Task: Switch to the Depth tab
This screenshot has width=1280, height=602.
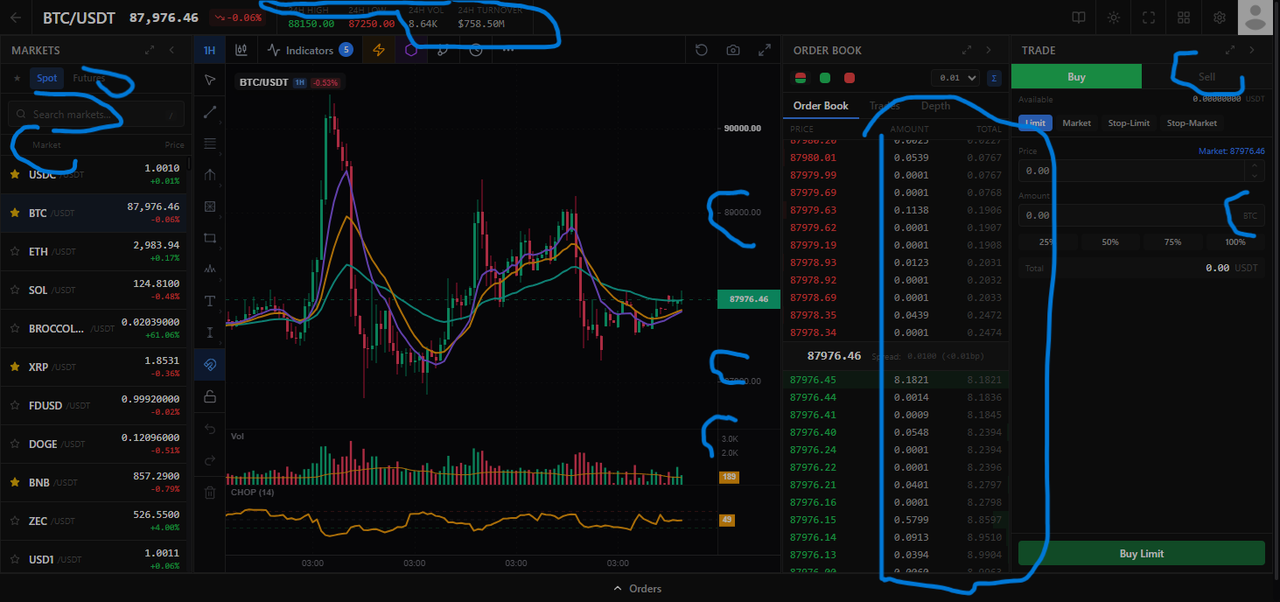Action: click(935, 106)
